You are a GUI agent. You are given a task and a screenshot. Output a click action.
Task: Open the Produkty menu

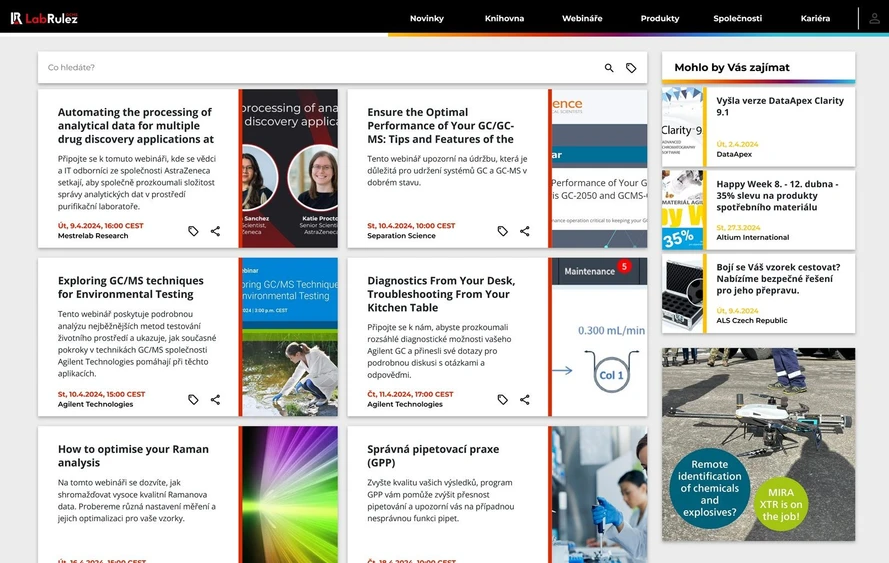coord(660,18)
